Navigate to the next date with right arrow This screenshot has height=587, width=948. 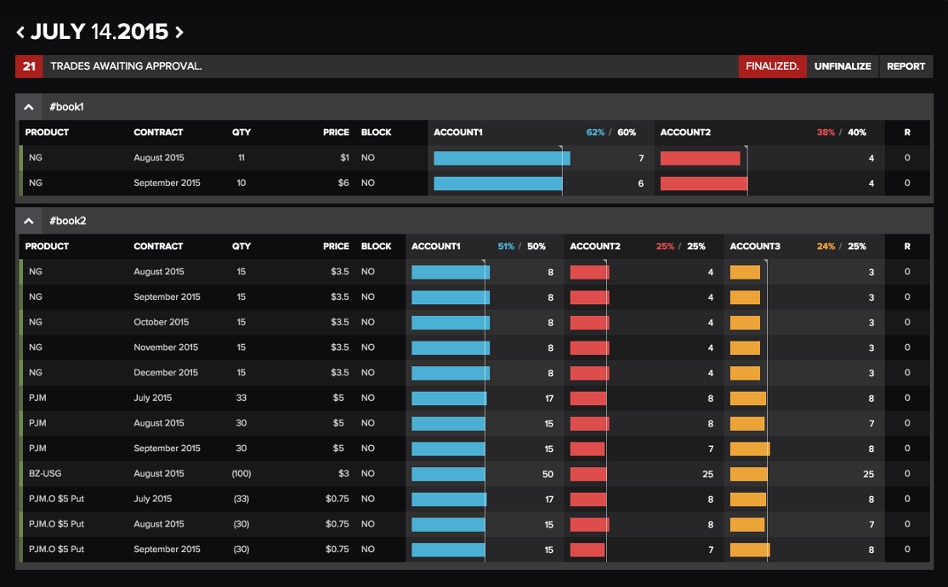[179, 30]
